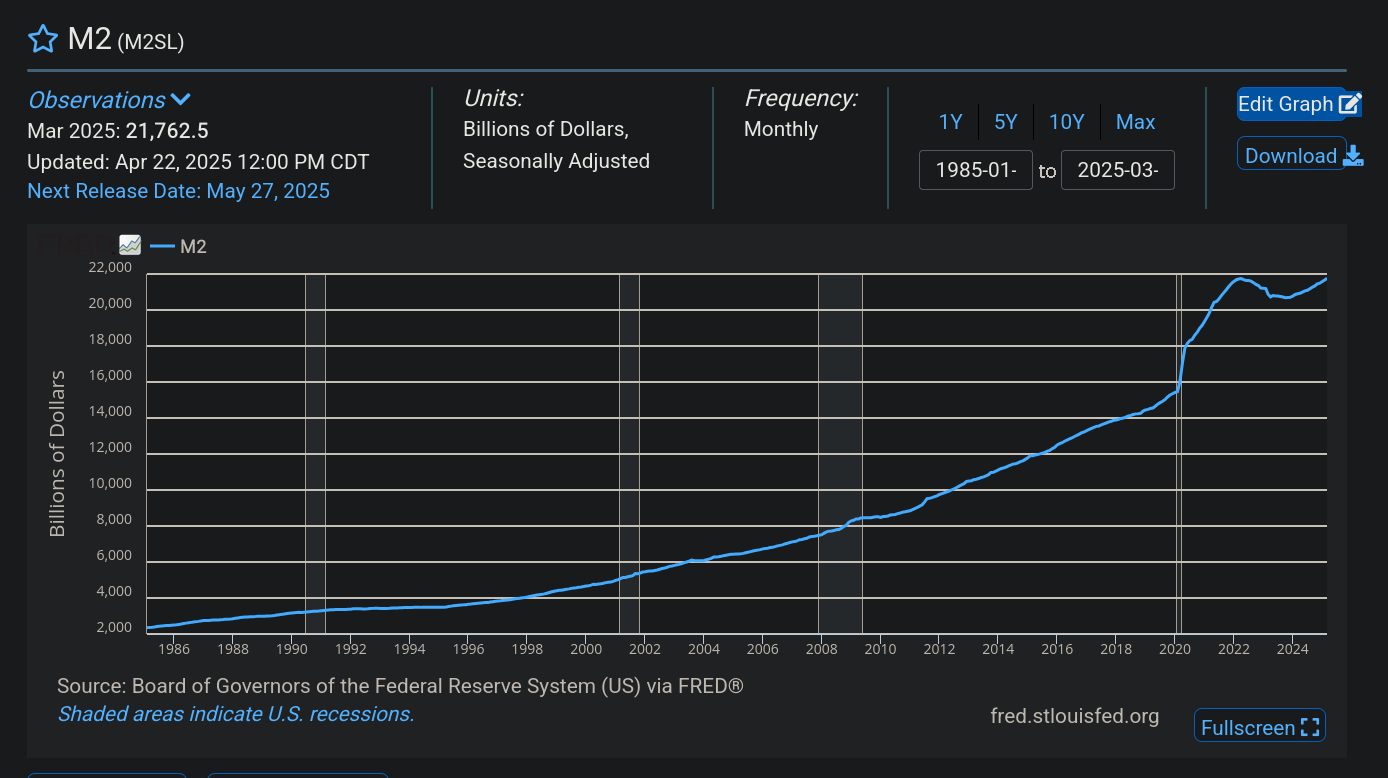Click the 2008 recession shaded band

840,450
